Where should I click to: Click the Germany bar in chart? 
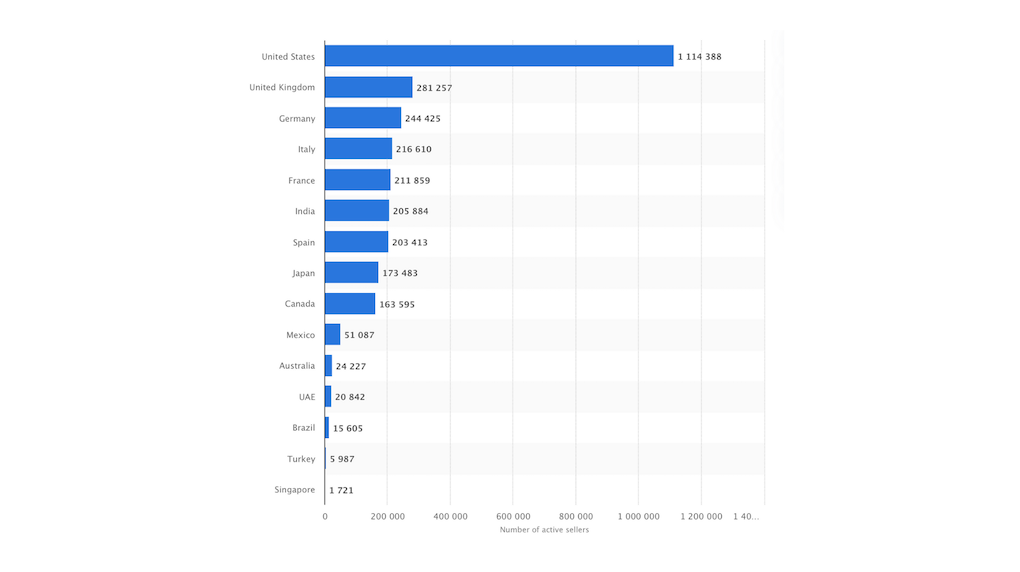tap(362, 118)
